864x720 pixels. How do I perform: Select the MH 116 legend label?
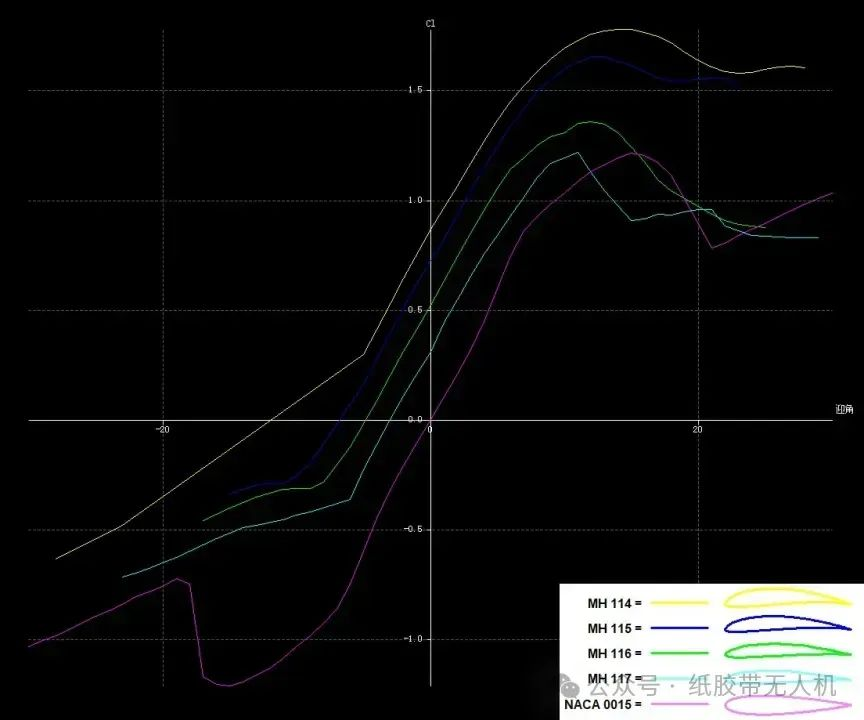[x=614, y=653]
